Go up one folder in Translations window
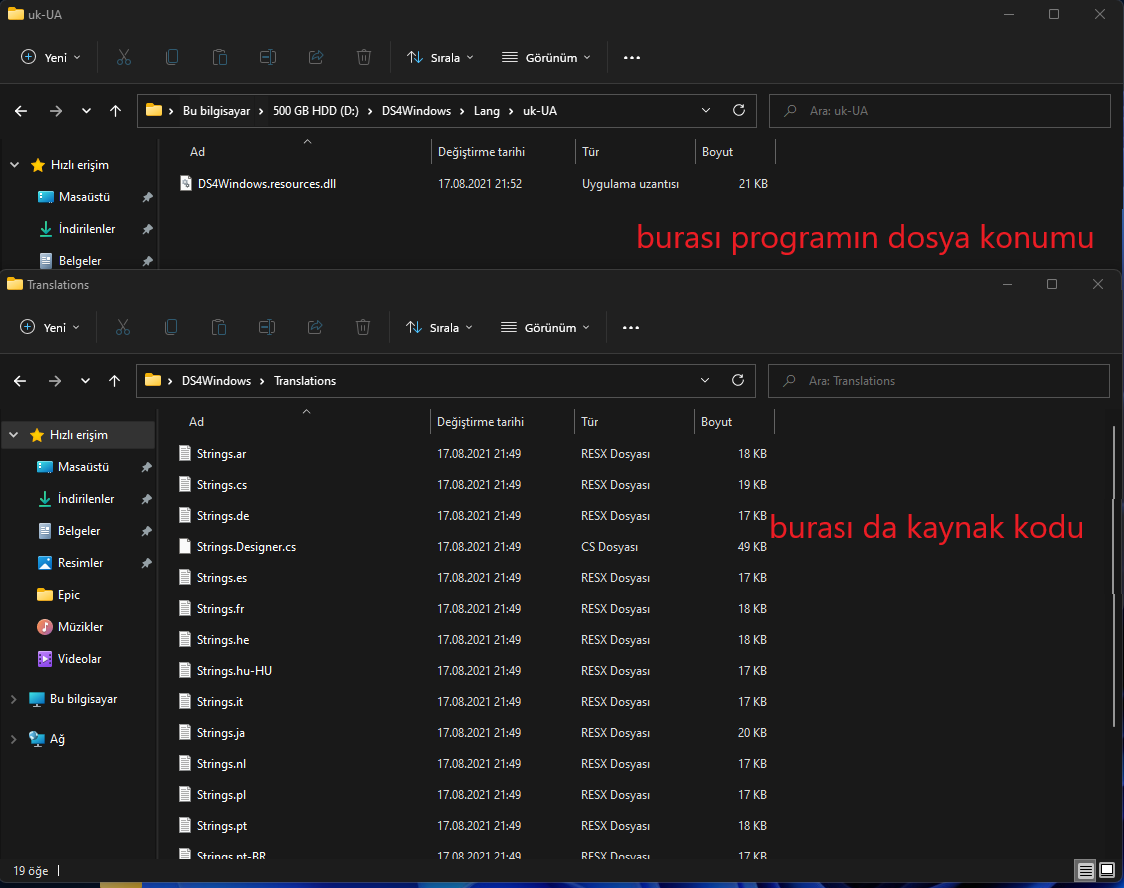1124x888 pixels. click(x=115, y=381)
